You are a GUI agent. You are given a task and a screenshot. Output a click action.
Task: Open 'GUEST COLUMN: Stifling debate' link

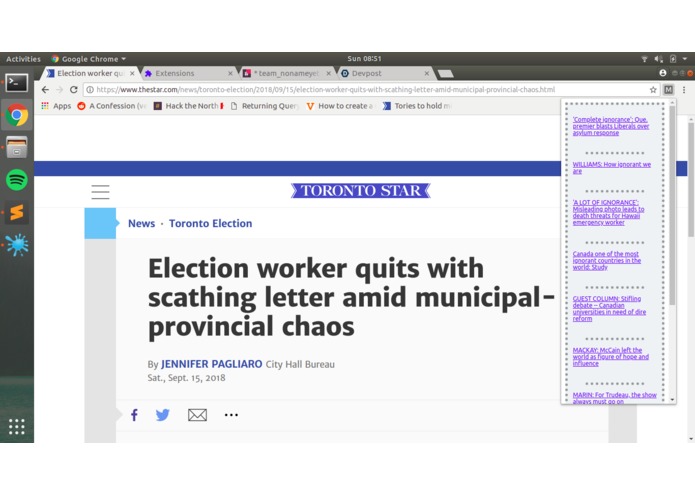pos(609,308)
